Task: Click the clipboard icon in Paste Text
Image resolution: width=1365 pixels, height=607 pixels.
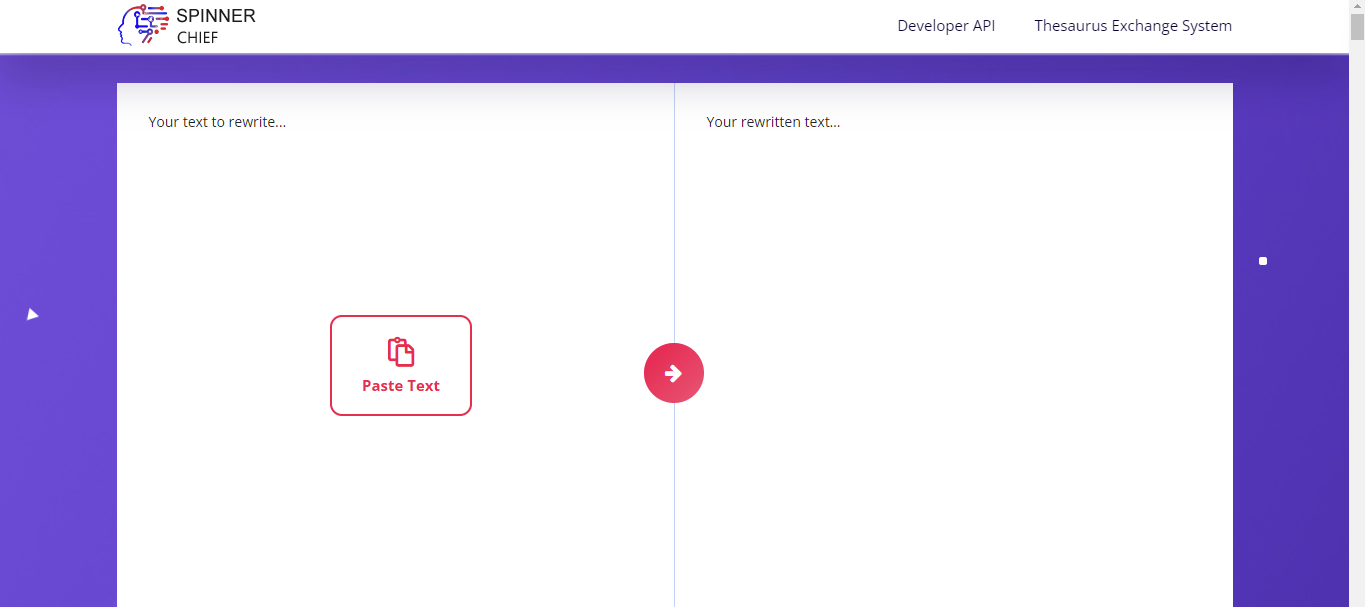Action: point(401,352)
